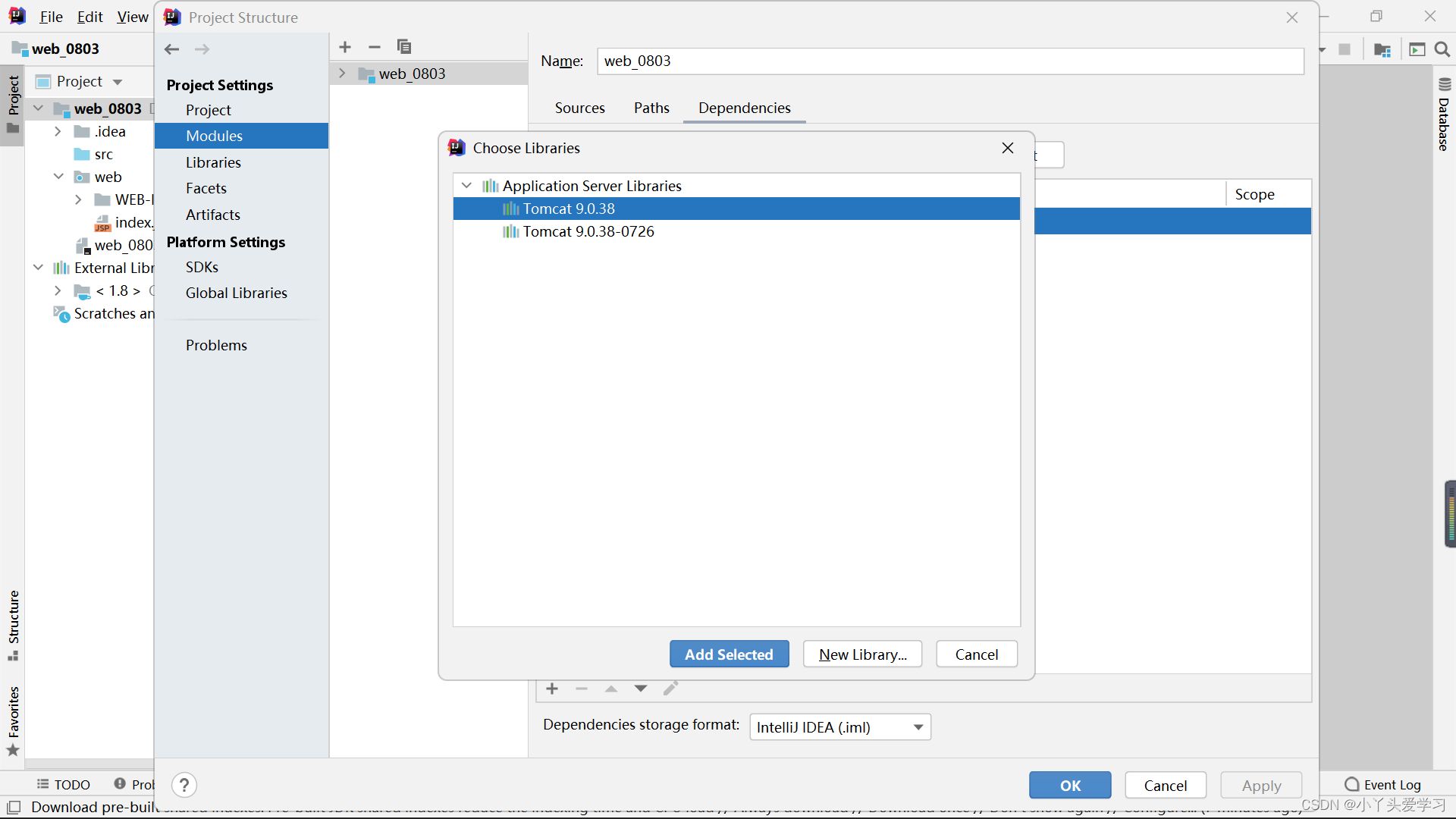This screenshot has height=819, width=1456.
Task: Collapse the web folder in project tree
Action: coord(58,177)
